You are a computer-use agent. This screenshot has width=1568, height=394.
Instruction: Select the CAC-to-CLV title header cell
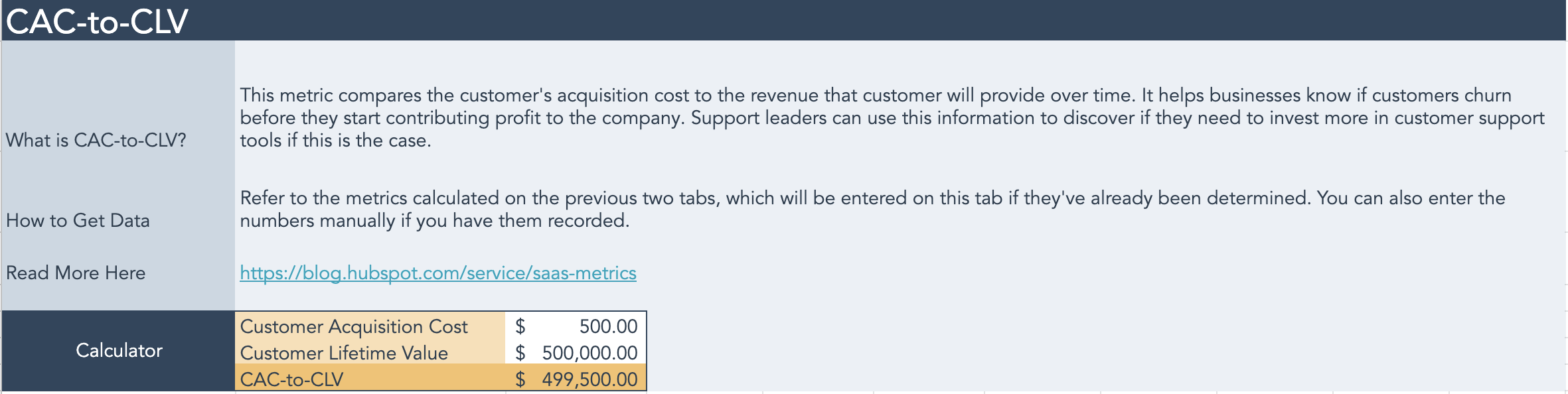97,21
